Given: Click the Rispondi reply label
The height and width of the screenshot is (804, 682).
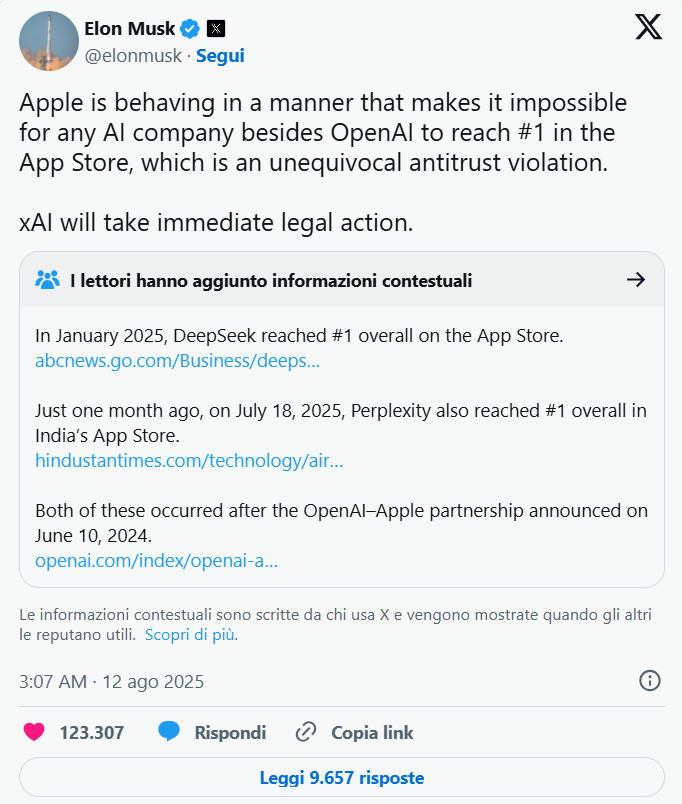Looking at the screenshot, I should pos(230,732).
